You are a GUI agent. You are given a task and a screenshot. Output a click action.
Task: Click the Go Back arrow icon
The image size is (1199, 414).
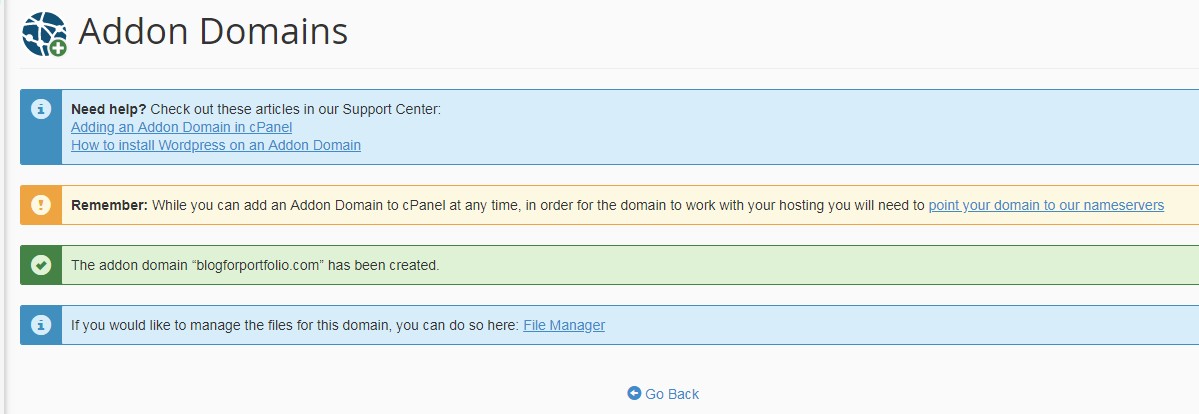click(634, 393)
